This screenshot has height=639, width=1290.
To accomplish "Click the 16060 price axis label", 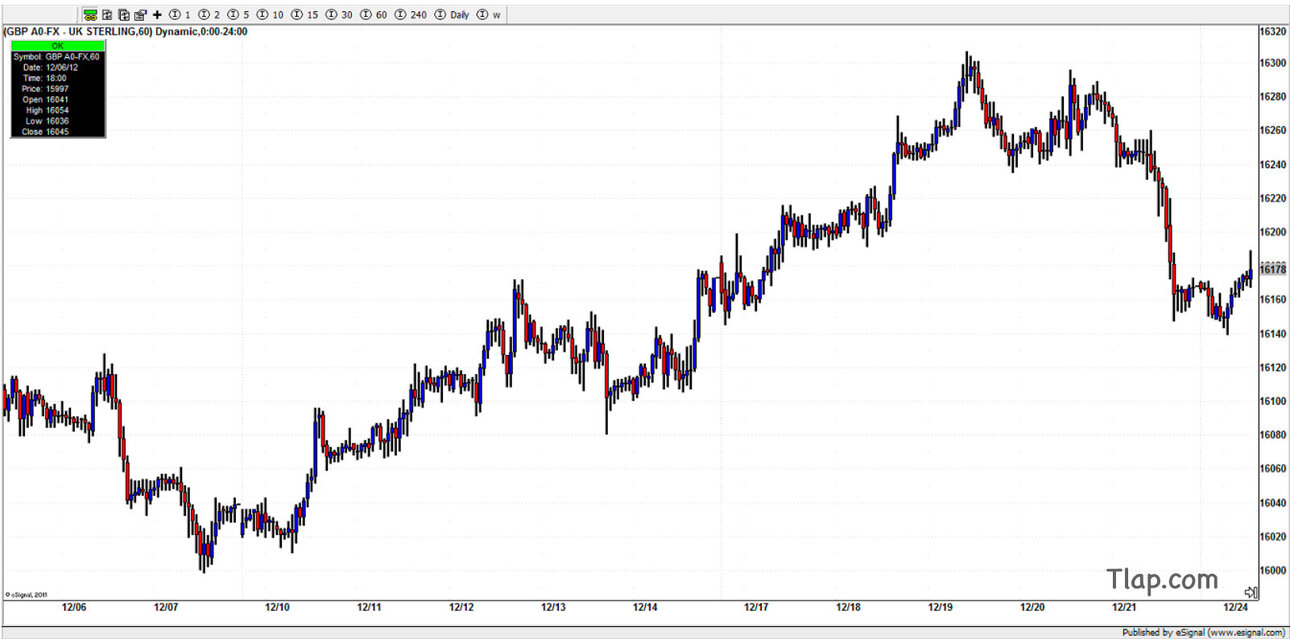I will click(1272, 469).
